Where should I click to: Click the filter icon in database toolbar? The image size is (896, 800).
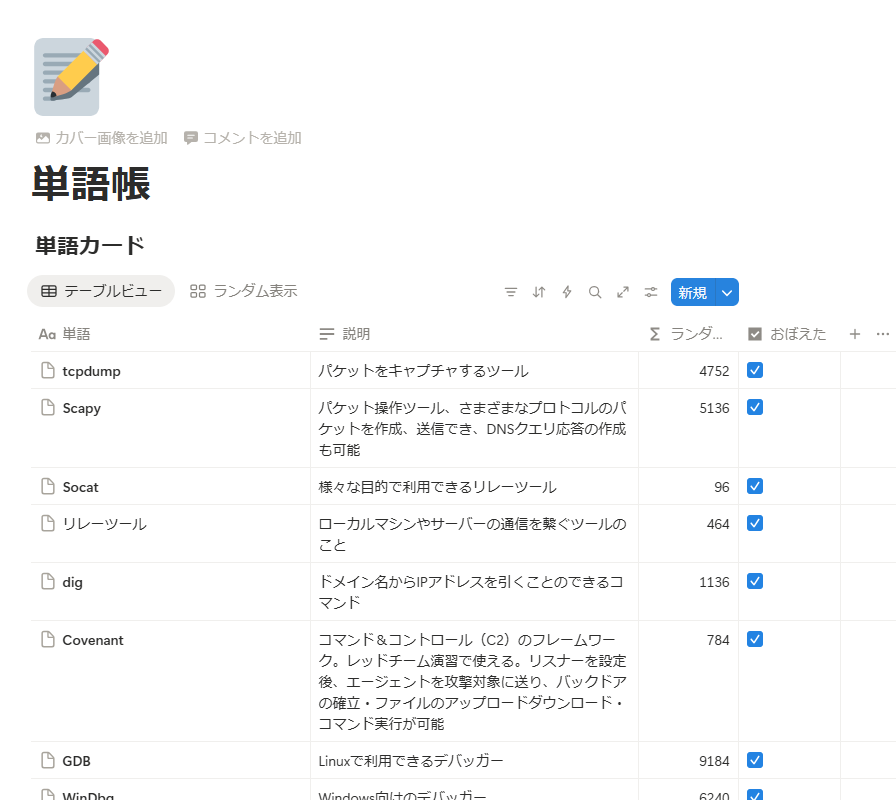[511, 292]
